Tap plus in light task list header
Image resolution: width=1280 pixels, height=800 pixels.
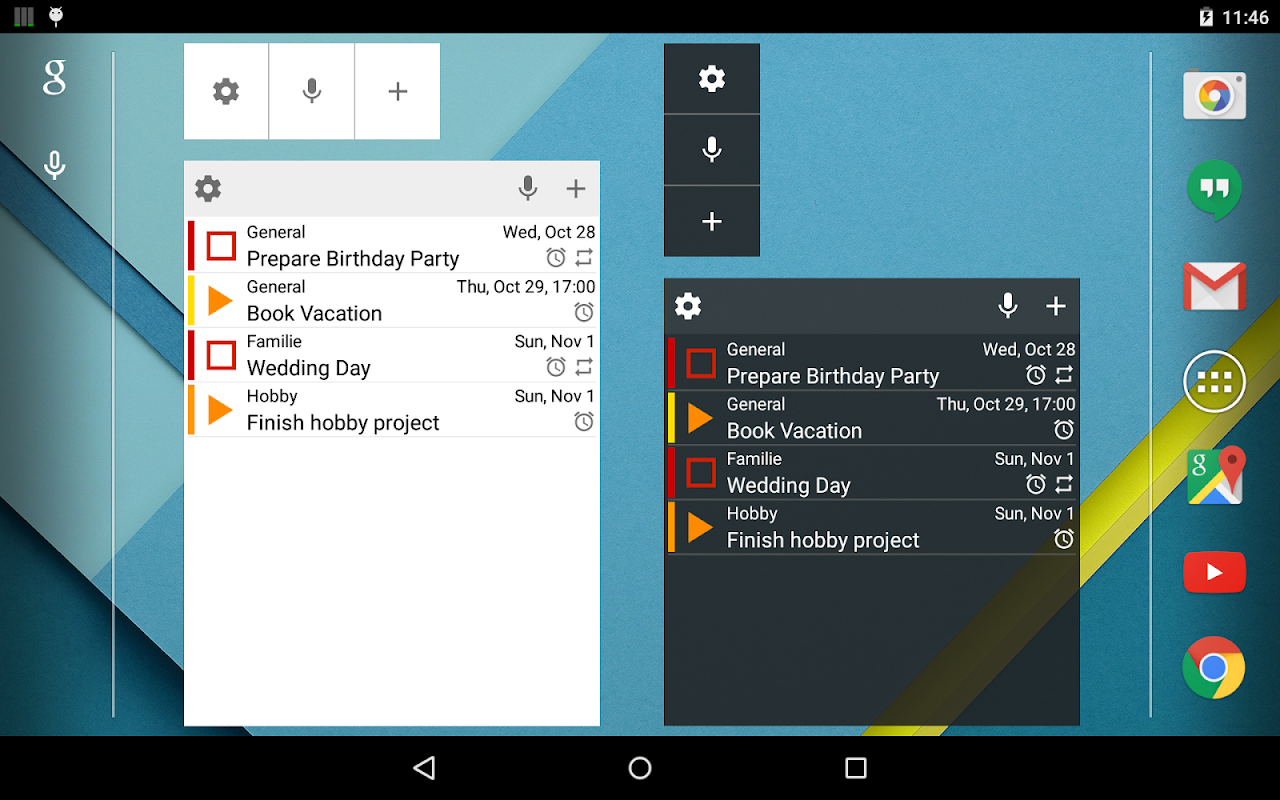click(576, 188)
